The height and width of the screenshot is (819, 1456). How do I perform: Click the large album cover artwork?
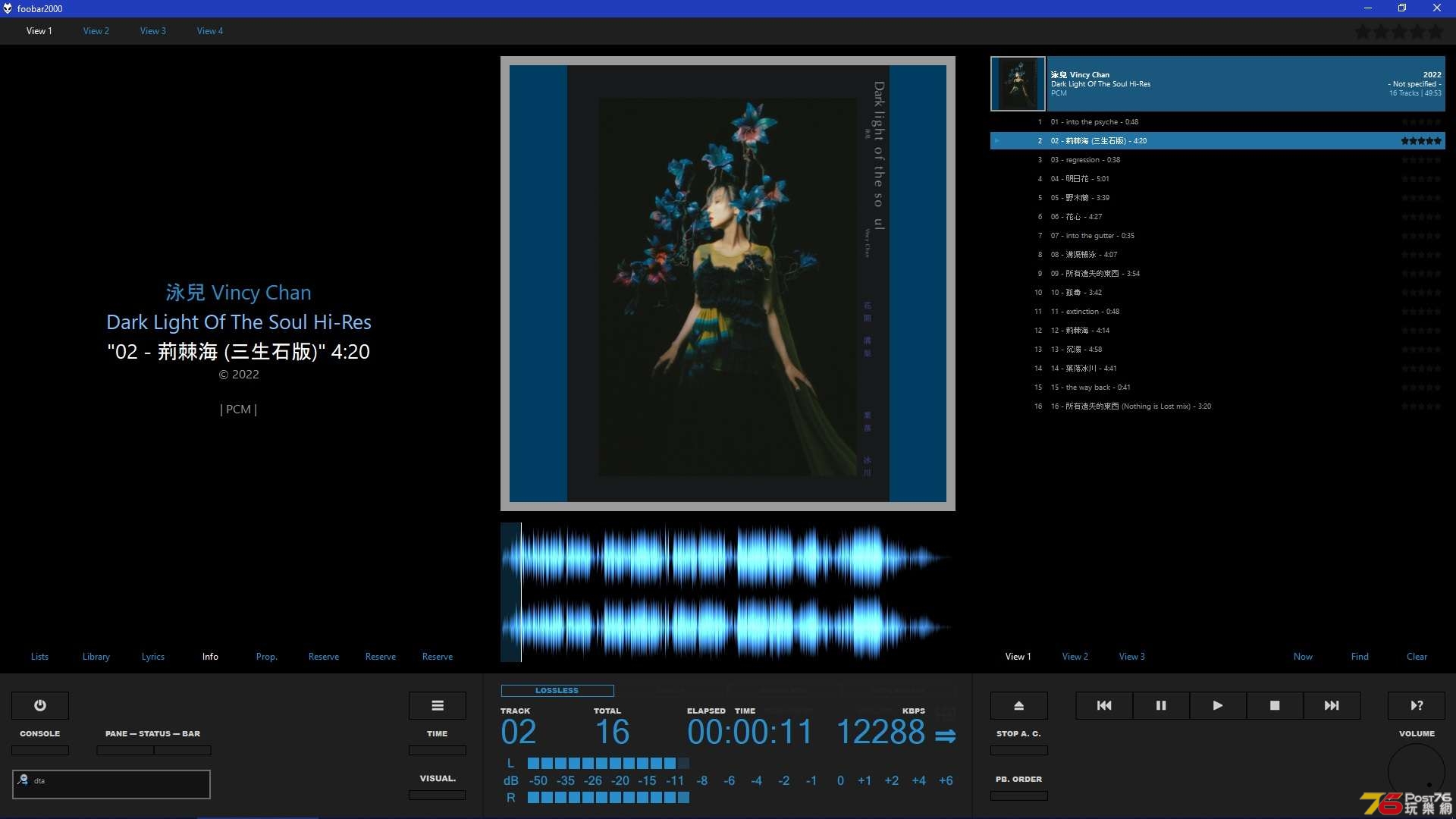tap(728, 284)
